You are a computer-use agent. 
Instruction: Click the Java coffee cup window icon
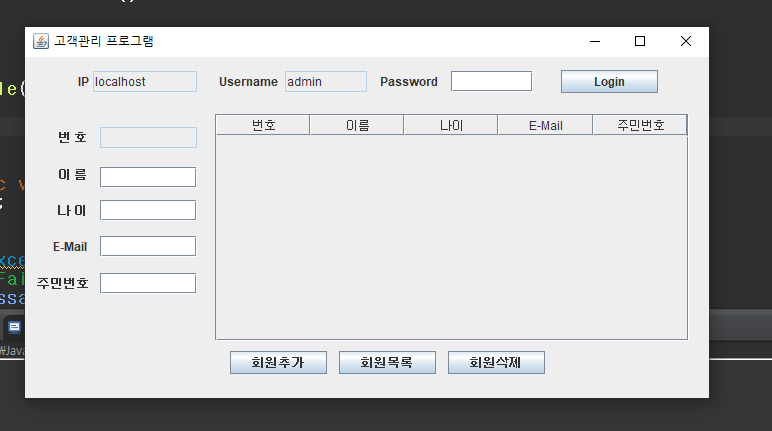[41, 41]
